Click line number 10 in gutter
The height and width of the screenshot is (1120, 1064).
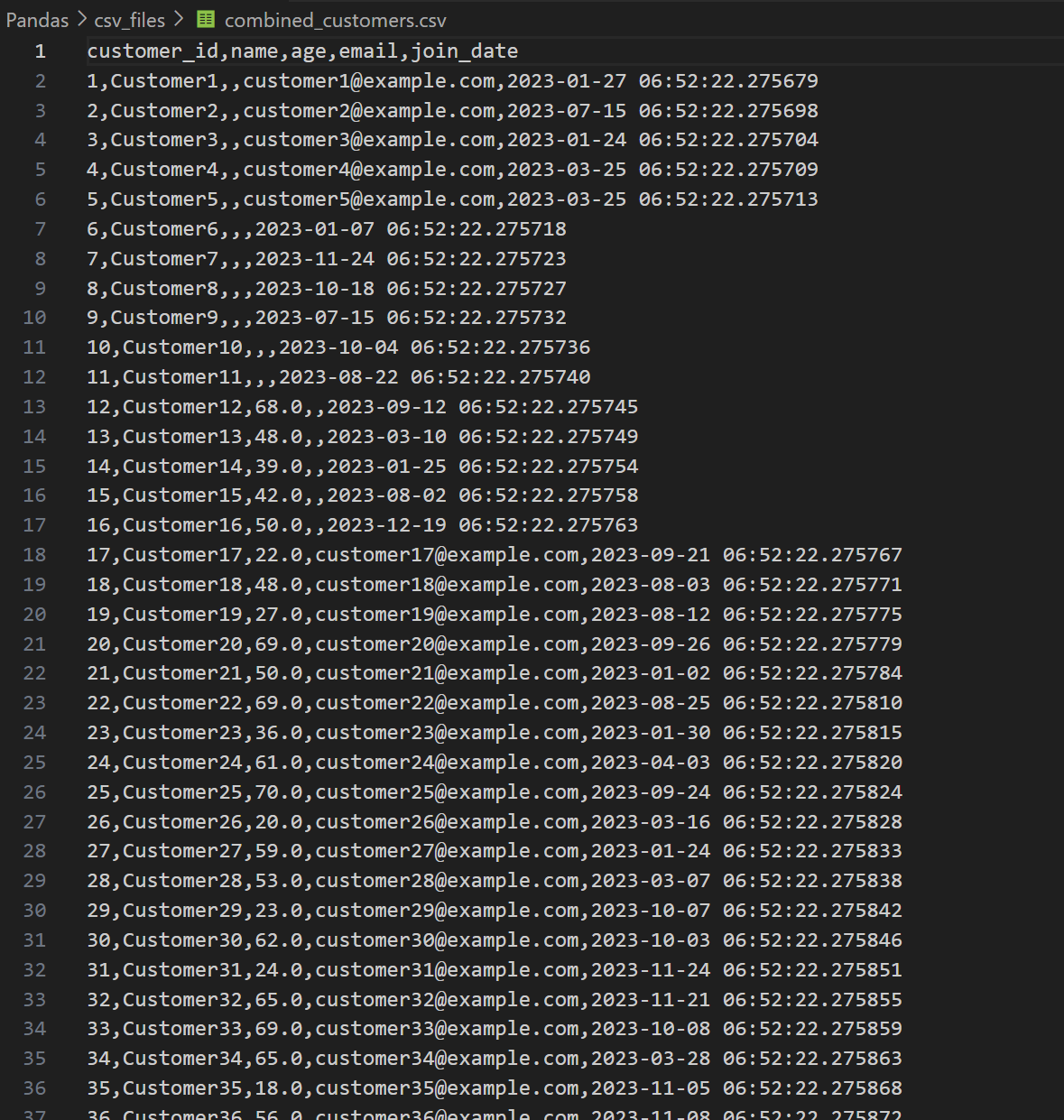point(34,318)
